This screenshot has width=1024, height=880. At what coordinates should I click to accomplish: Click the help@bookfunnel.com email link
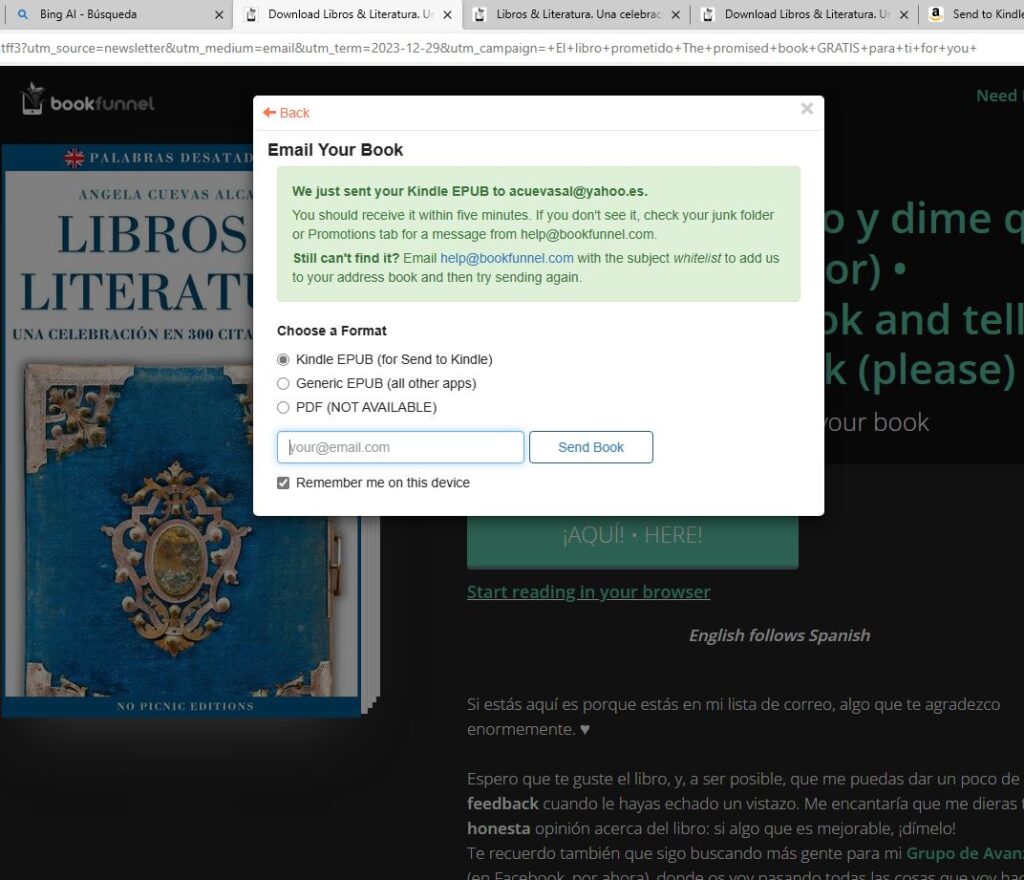pyautogui.click(x=507, y=258)
